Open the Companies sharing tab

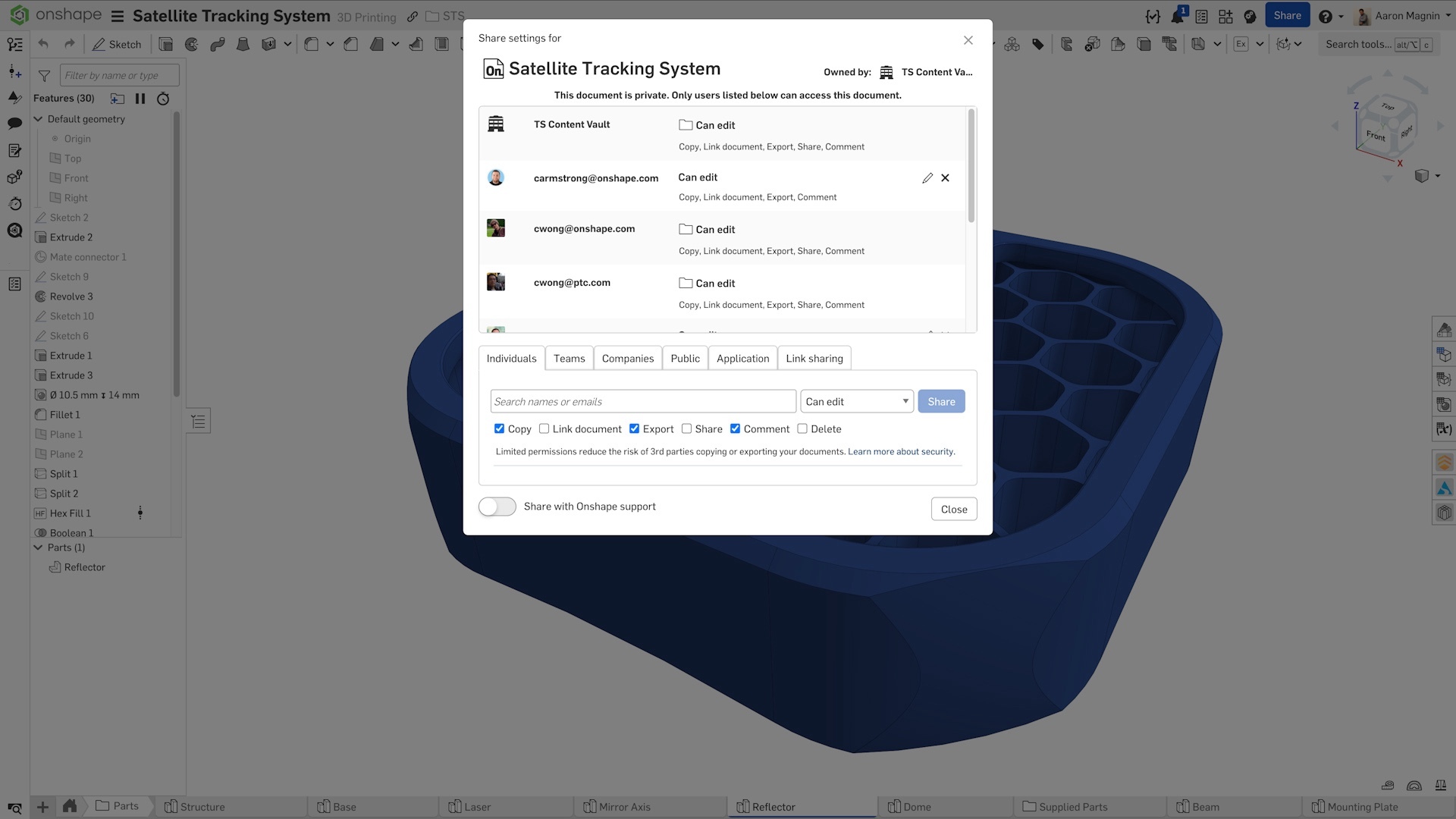[627, 358]
